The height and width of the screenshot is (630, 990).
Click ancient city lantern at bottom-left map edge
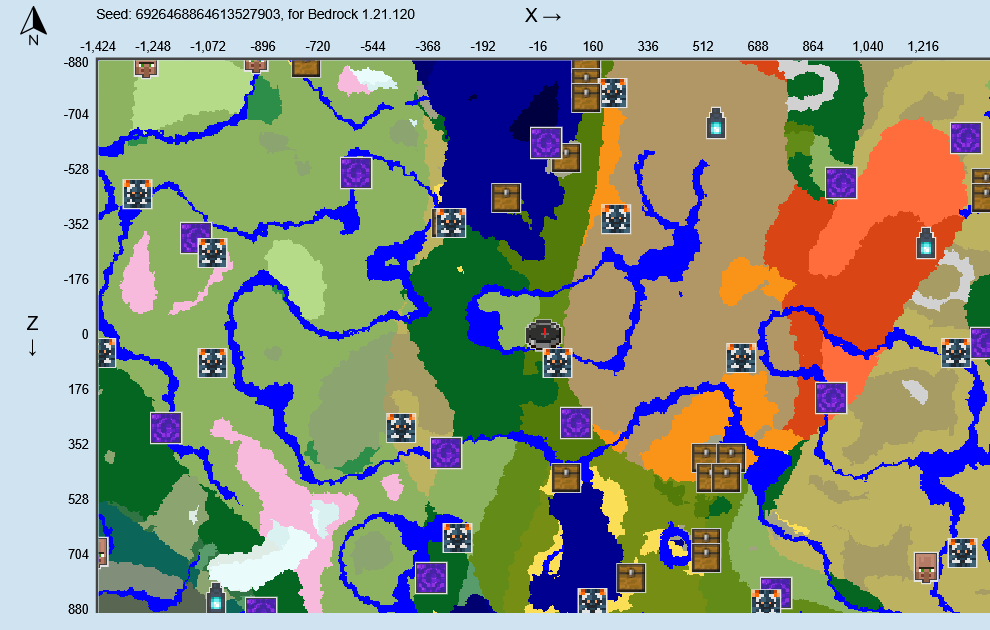coord(216,597)
